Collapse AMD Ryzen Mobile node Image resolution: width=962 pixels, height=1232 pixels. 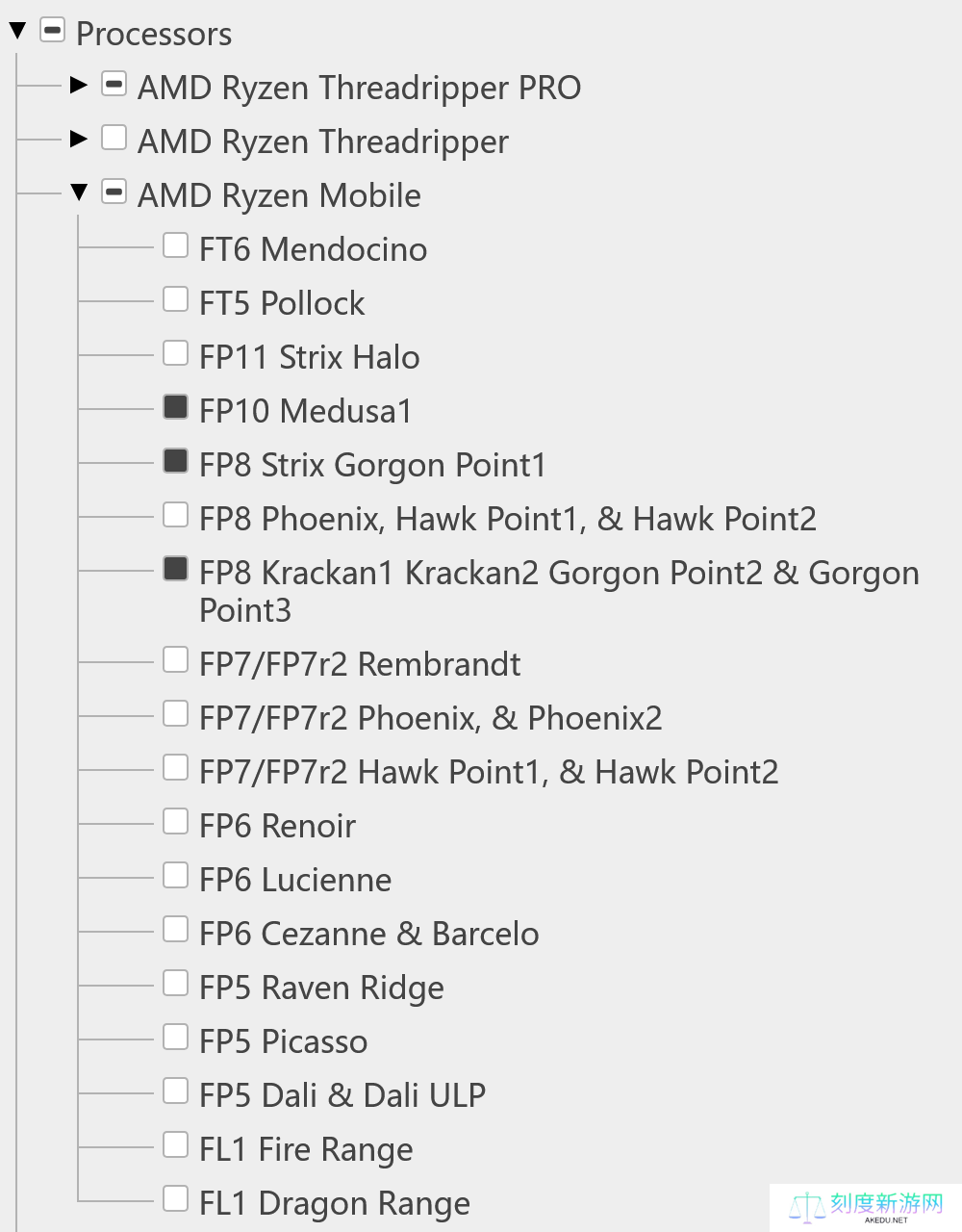tap(79, 193)
